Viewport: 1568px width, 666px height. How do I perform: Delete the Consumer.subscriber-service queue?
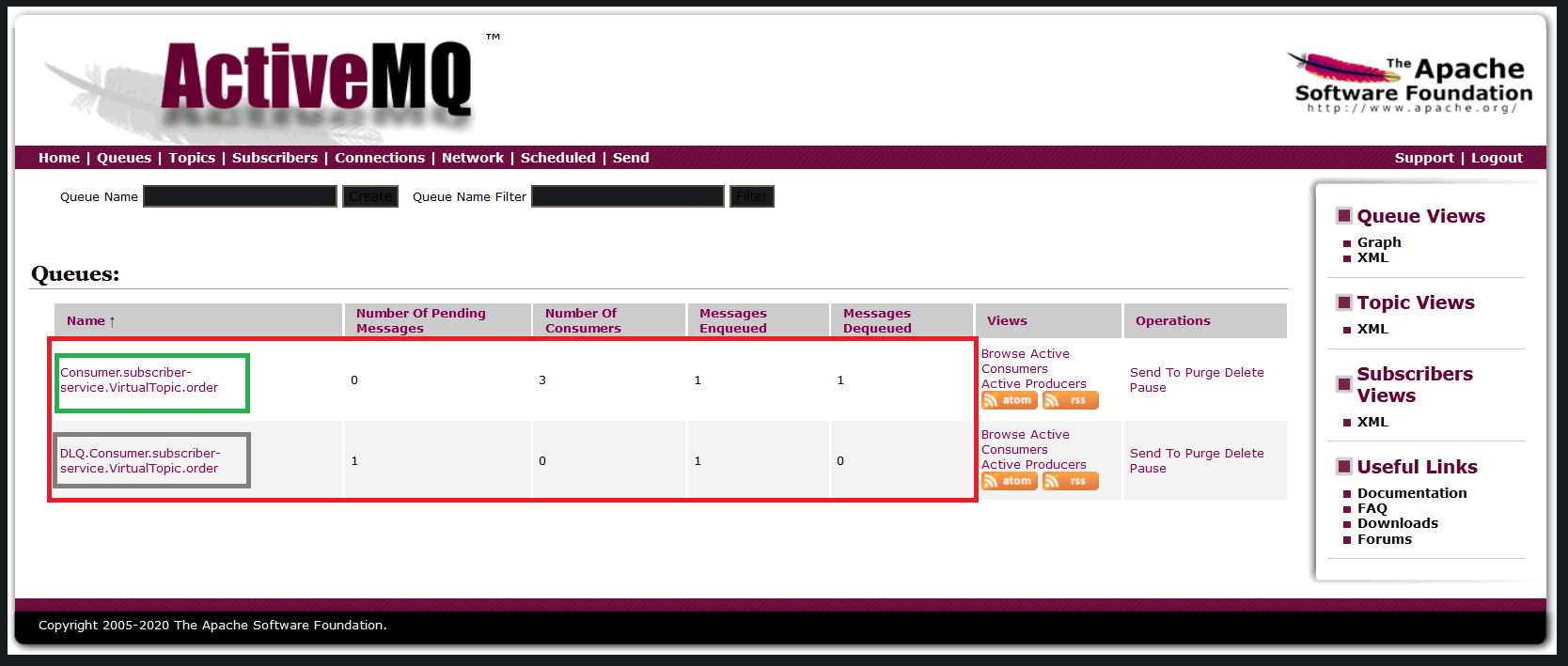[1245, 373]
